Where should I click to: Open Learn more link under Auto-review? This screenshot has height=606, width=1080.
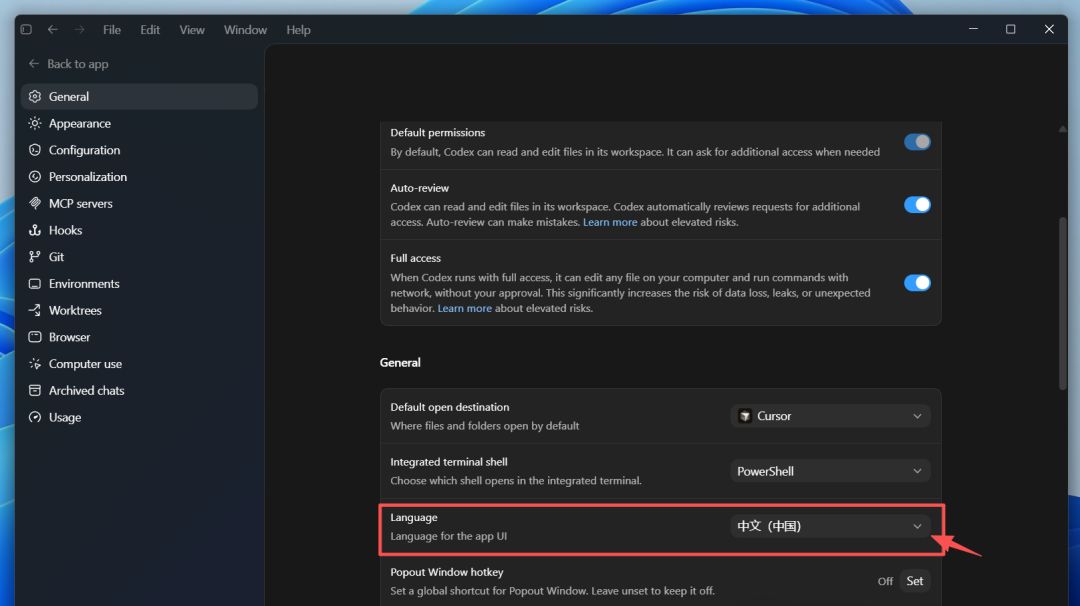[x=610, y=222]
